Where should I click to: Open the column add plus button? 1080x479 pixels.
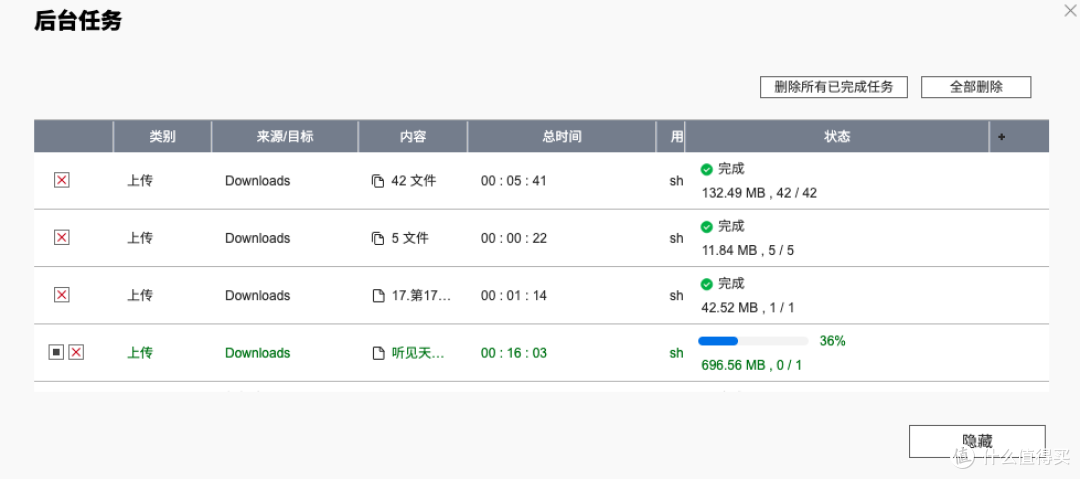[x=1001, y=136]
